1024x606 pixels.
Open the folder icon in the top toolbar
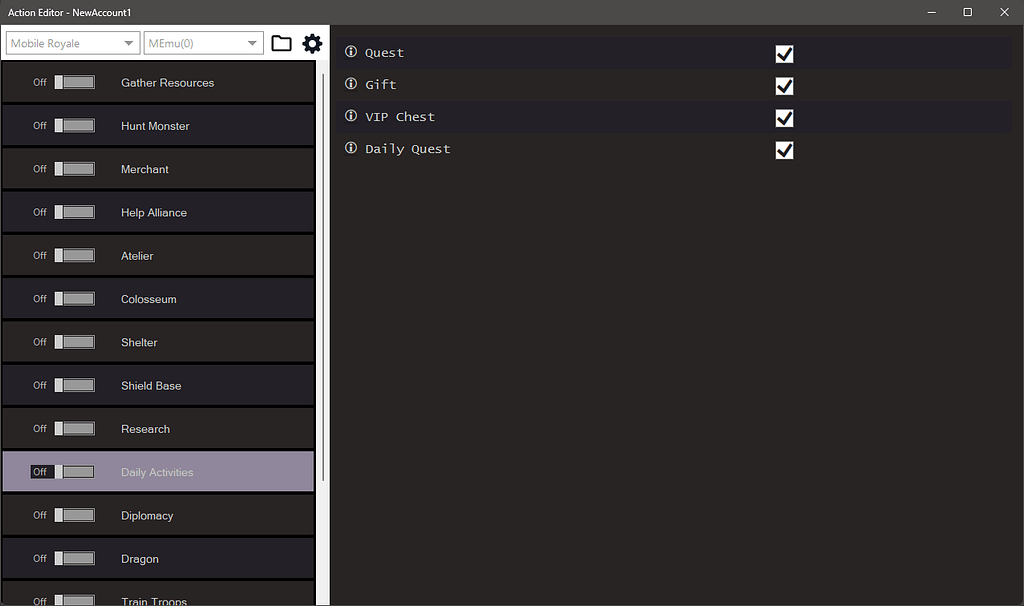tap(281, 43)
